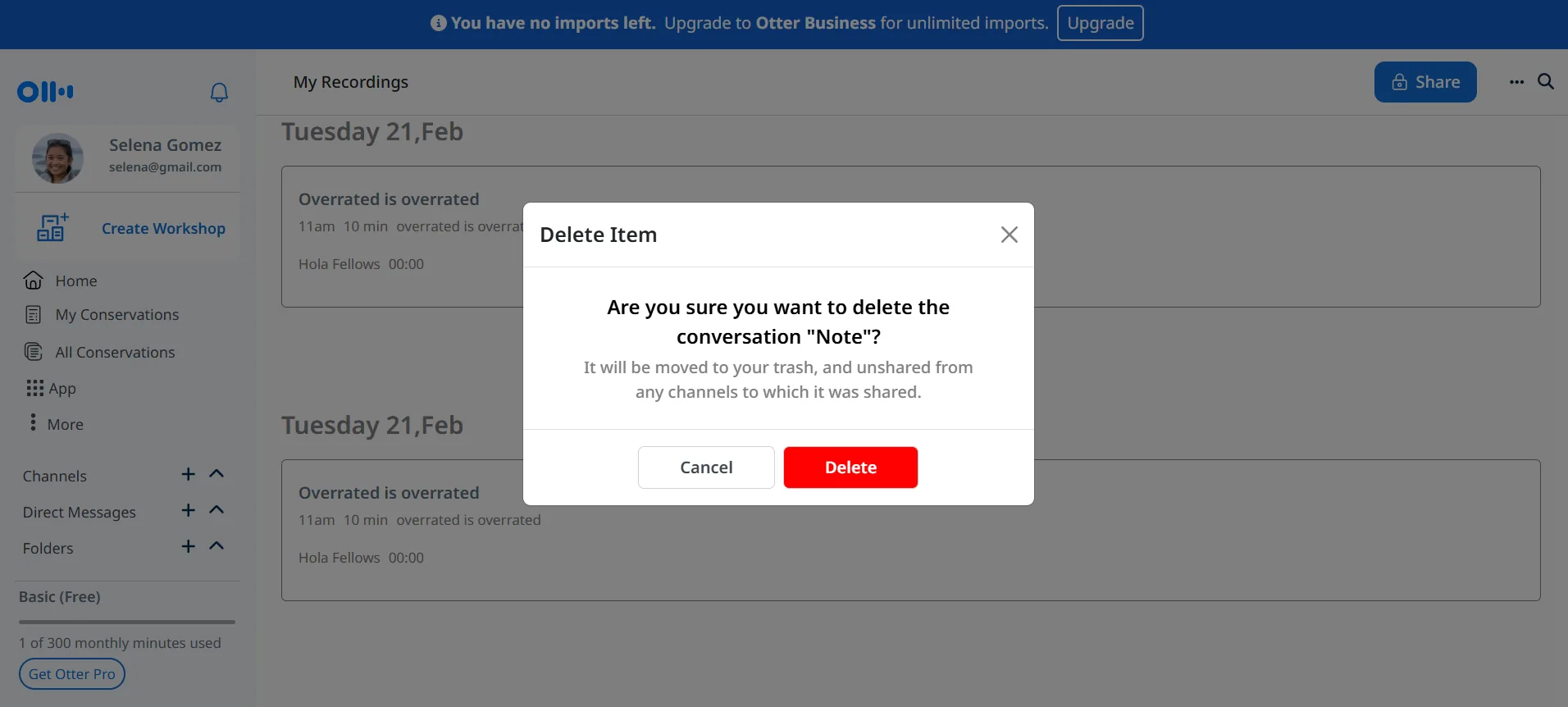The image size is (1568, 707).
Task: Click the monthly minutes usage bar
Action: 127,622
